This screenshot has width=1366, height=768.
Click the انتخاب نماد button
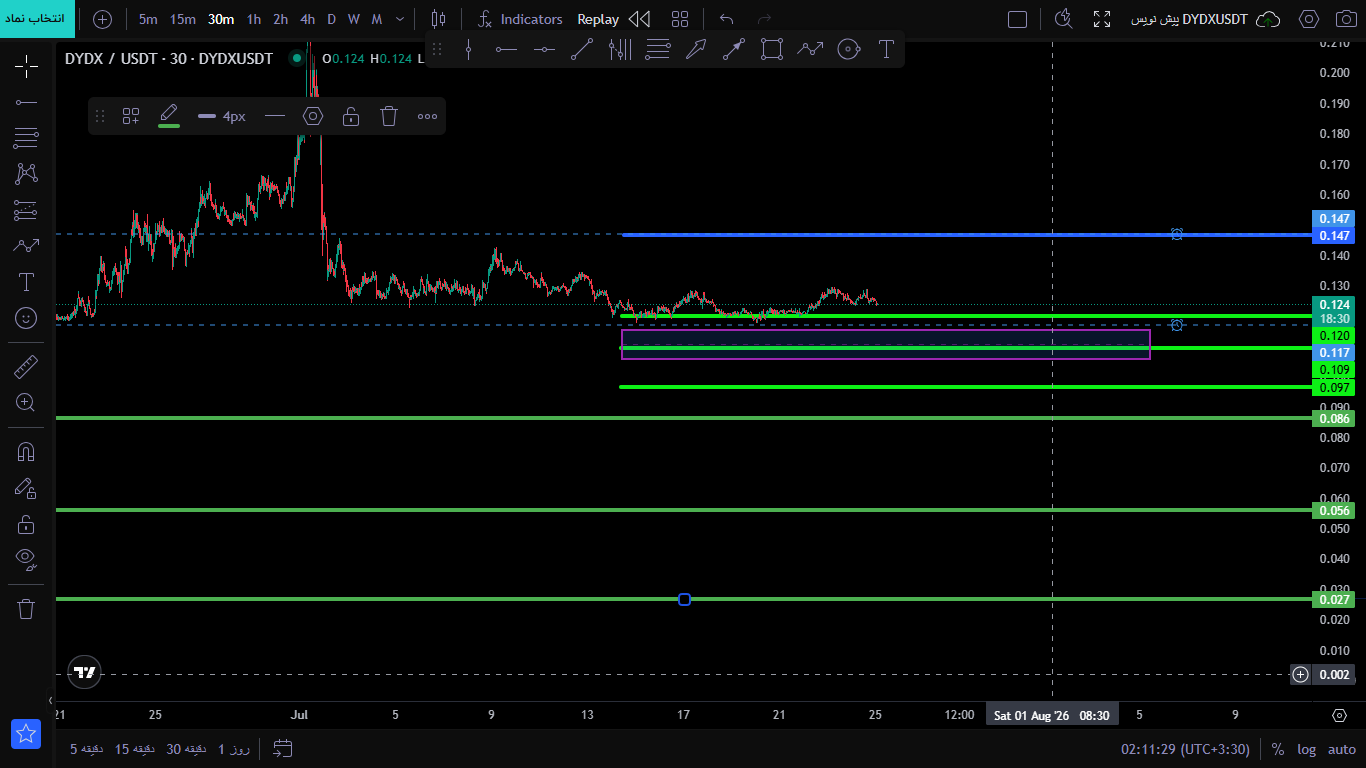38,19
